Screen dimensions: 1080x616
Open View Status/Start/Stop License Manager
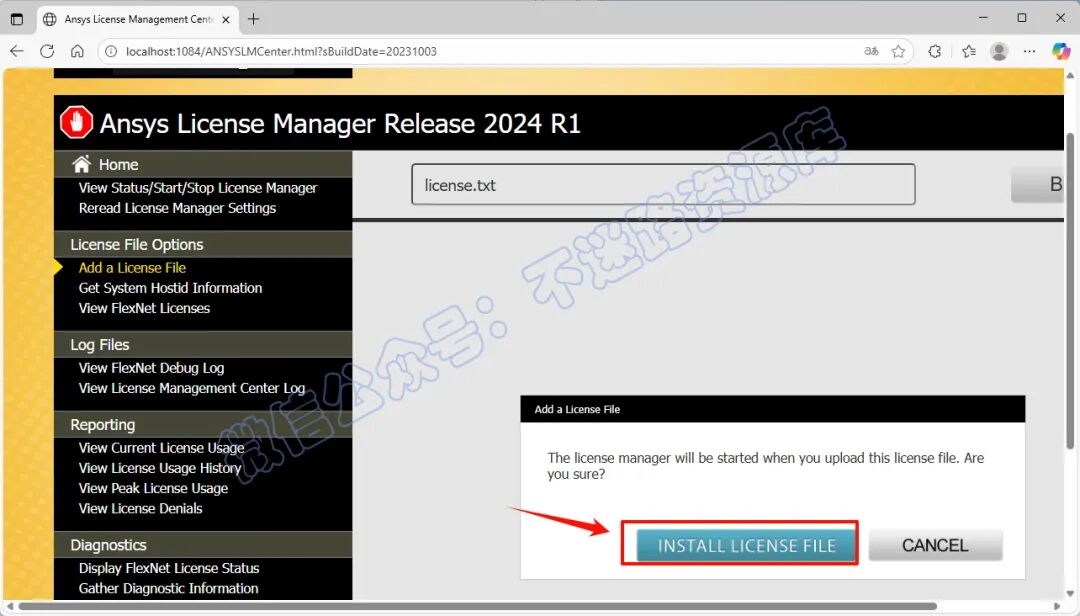point(198,188)
